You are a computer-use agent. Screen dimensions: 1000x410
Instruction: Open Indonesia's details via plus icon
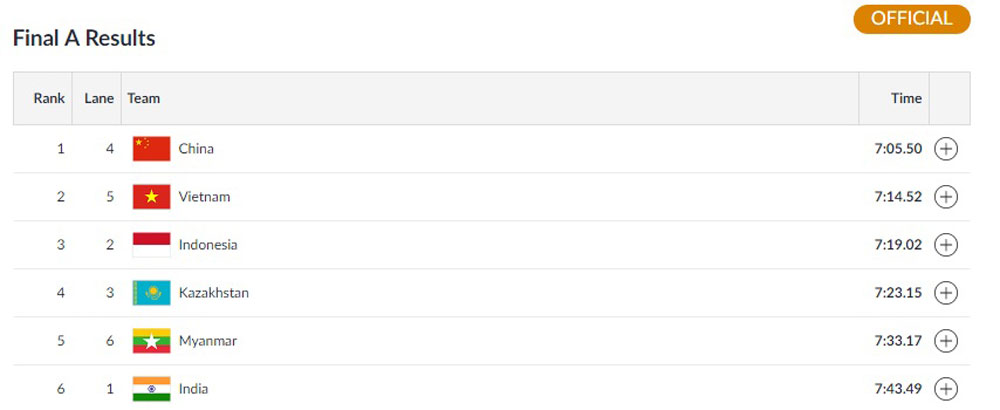[946, 245]
